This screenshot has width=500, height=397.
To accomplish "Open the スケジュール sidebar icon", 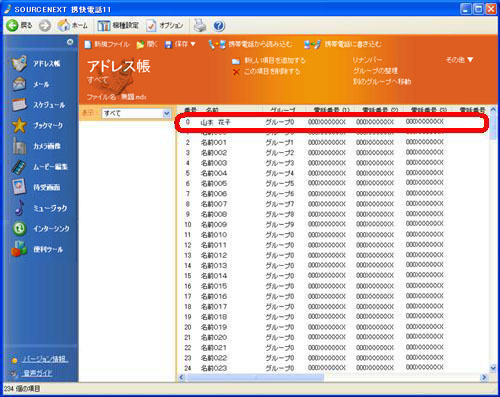I will [x=19, y=105].
